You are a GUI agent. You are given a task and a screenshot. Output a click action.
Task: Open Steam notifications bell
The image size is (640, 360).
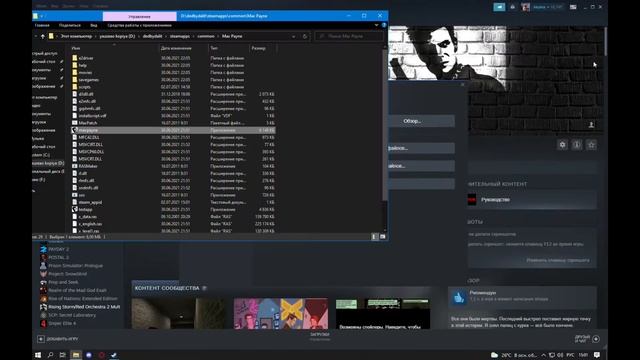(513, 7)
